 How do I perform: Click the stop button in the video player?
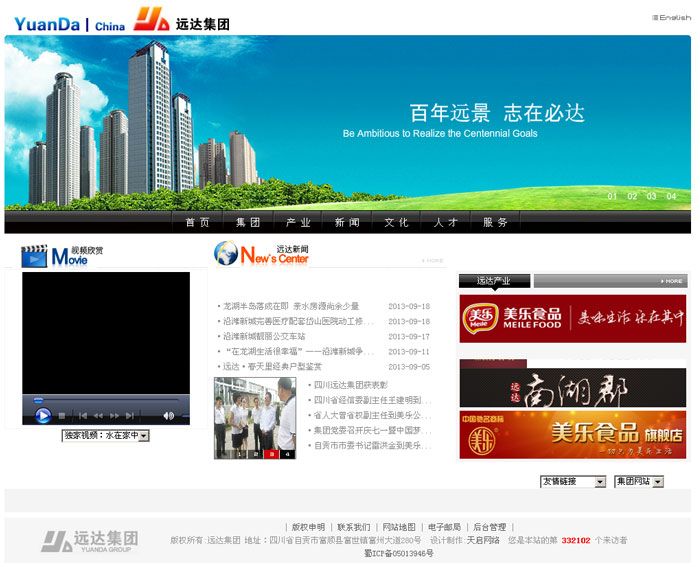pos(62,415)
